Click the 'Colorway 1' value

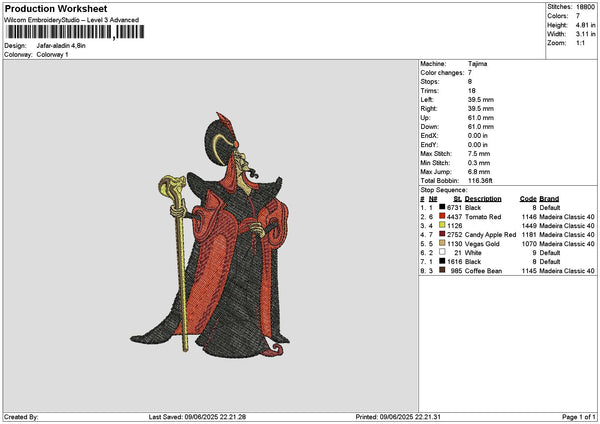point(52,55)
